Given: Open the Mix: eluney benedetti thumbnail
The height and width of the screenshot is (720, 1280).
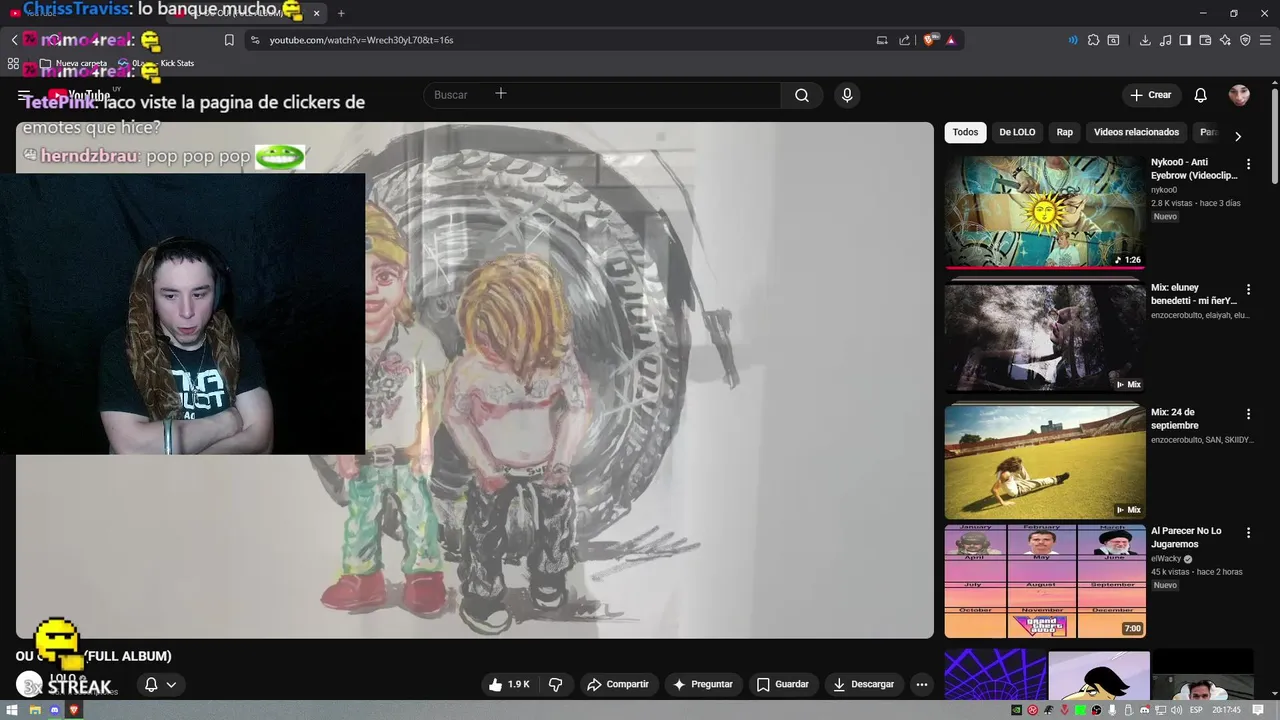Looking at the screenshot, I should [x=1045, y=337].
